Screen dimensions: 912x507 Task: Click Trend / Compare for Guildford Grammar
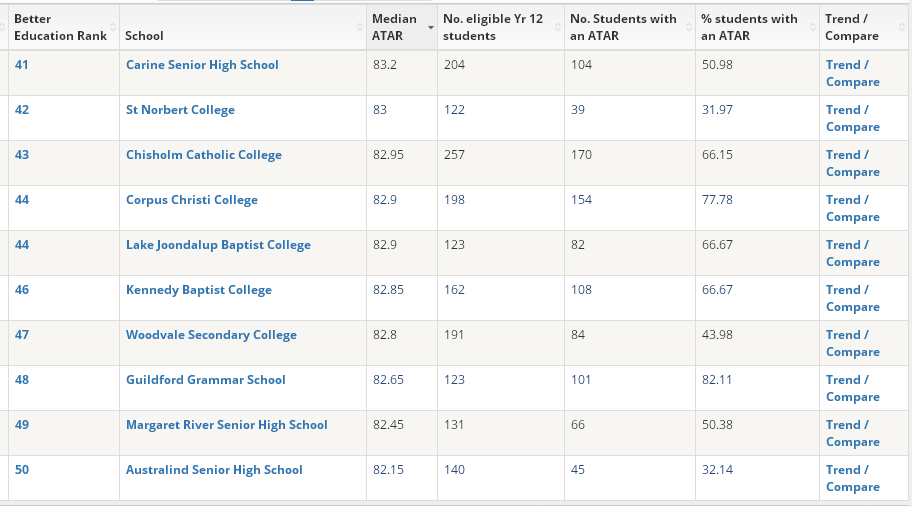point(852,388)
